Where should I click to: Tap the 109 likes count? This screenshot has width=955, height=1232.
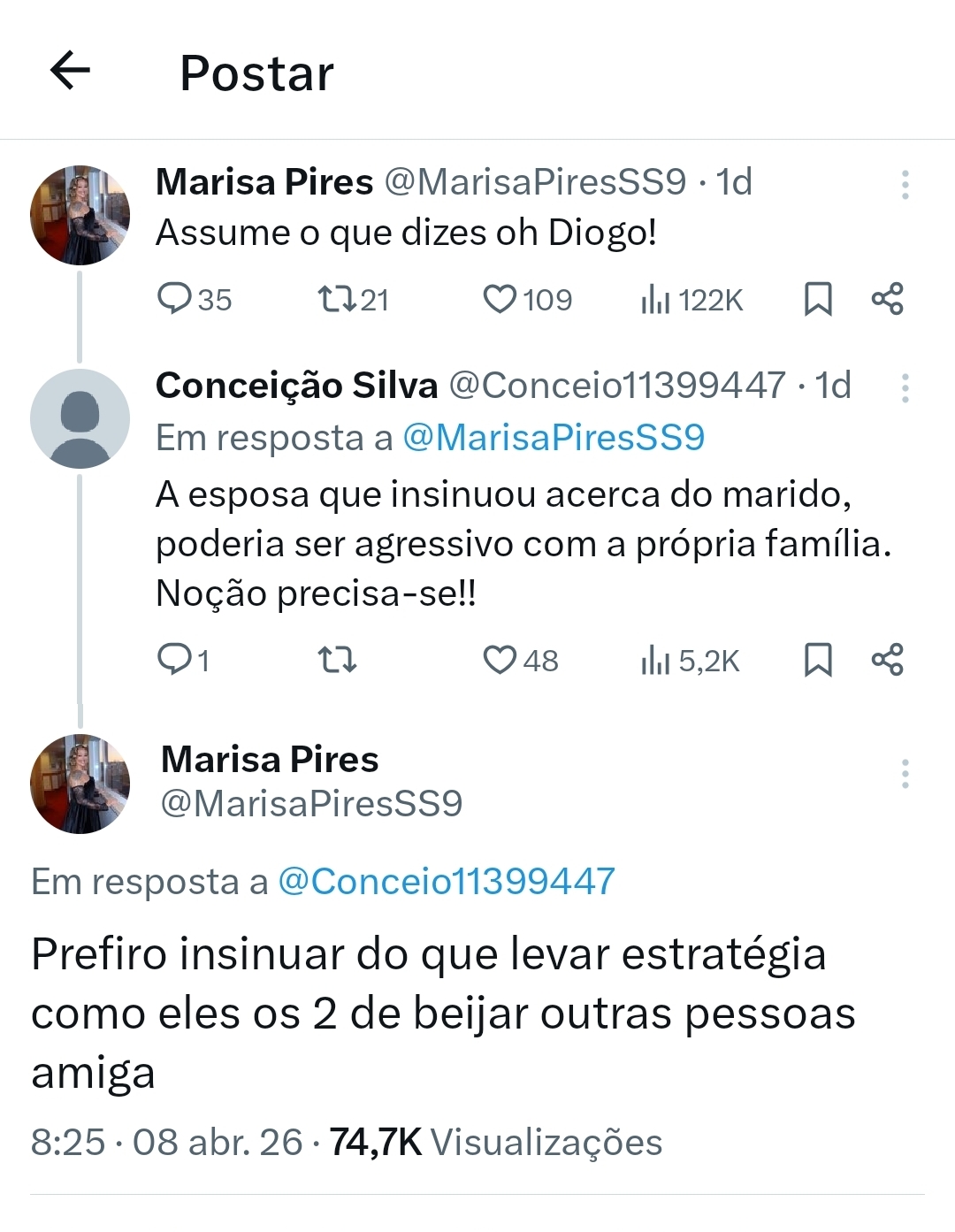pos(531,300)
